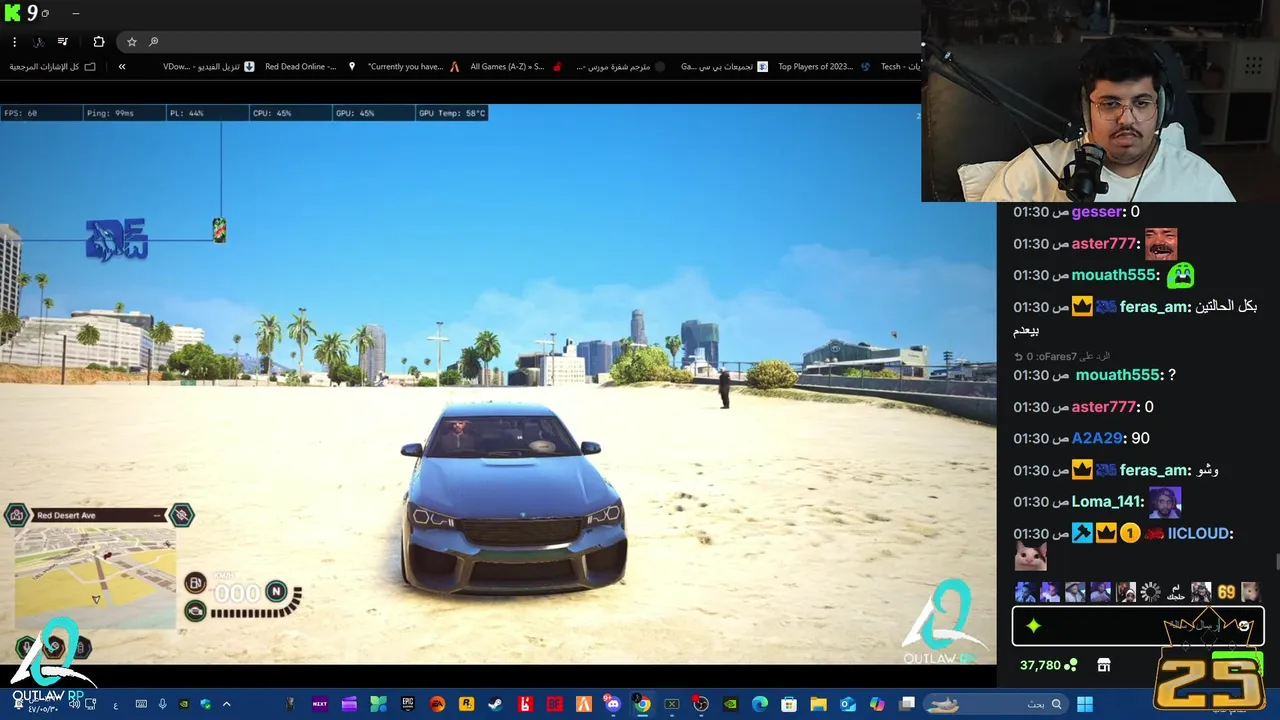This screenshot has width=1280, height=720.
Task: Open Rockstar Games Launcher from the taskbar
Action: point(466,705)
